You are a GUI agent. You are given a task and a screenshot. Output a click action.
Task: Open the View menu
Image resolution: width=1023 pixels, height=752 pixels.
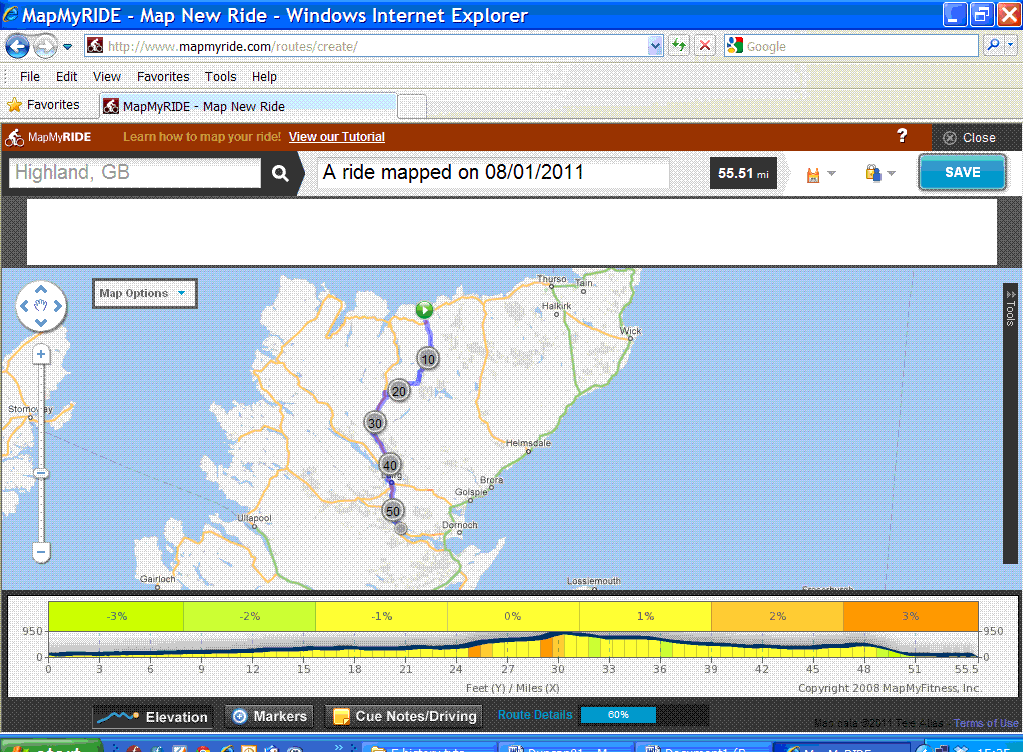coord(106,76)
